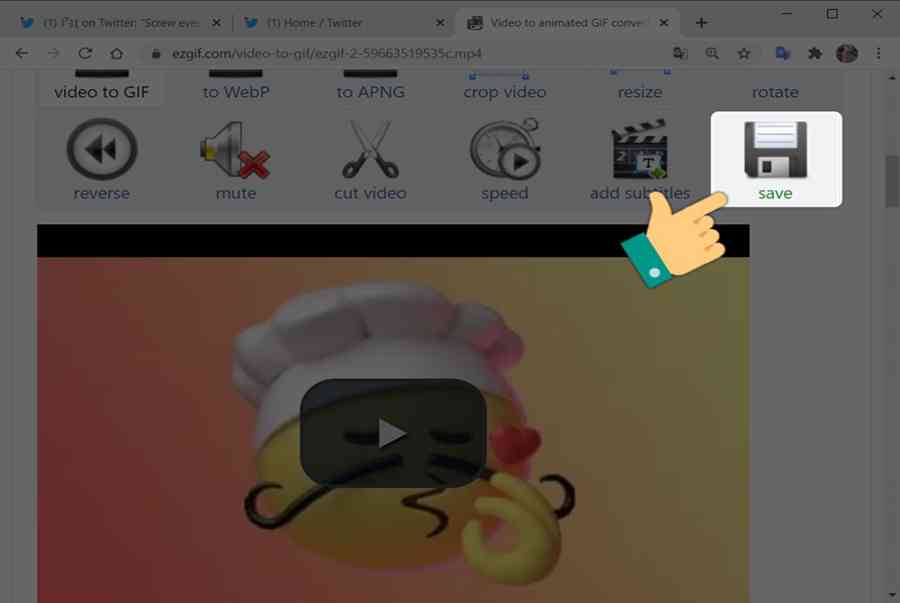Image resolution: width=900 pixels, height=603 pixels.
Task: Translate this page icon
Action: pyautogui.click(x=680, y=53)
